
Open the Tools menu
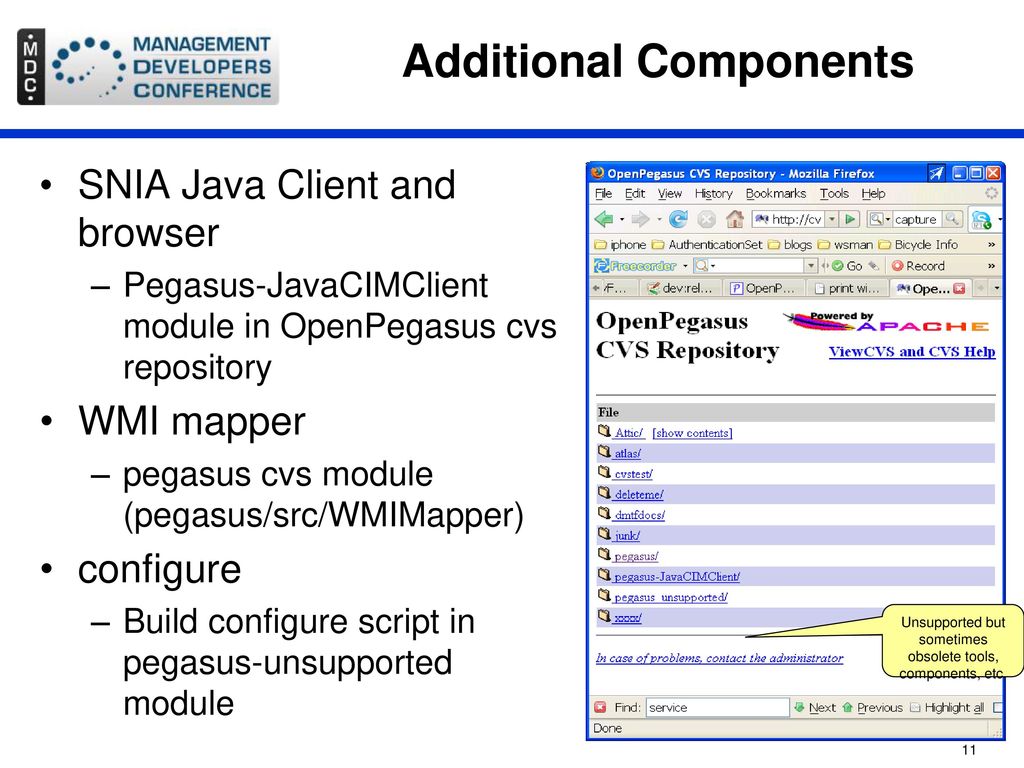pos(834,193)
